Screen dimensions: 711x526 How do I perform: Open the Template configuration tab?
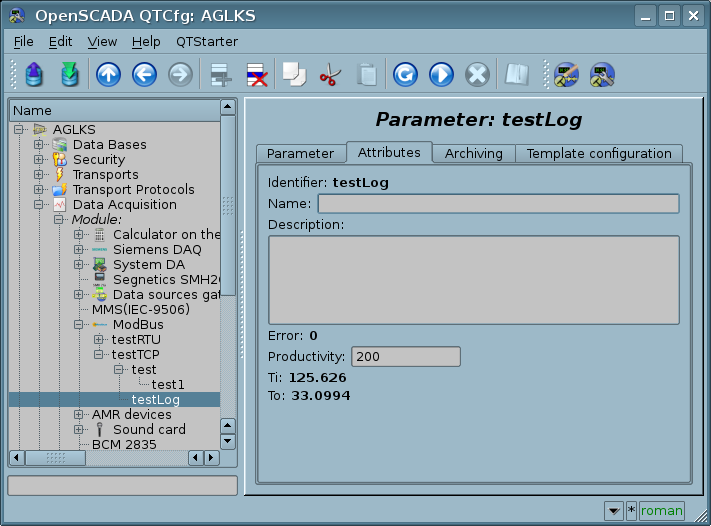598,153
